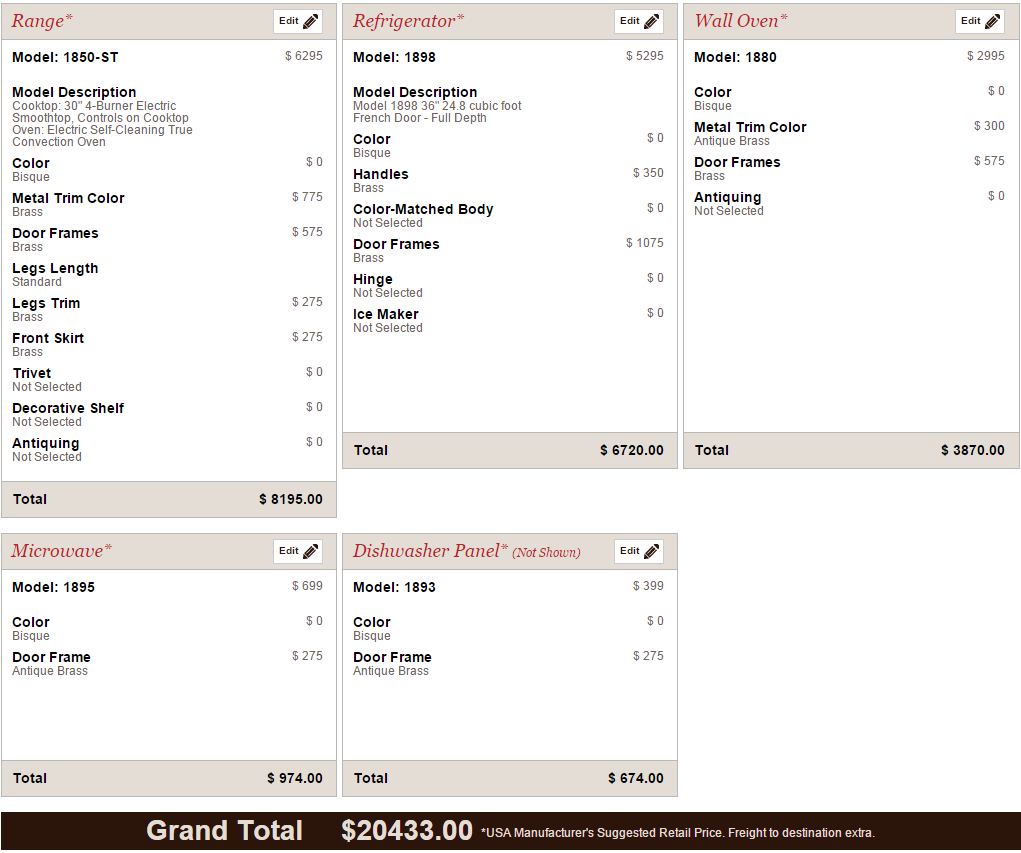
Task: Click the Color-Matched Body option label
Action: pyautogui.click(x=423, y=209)
